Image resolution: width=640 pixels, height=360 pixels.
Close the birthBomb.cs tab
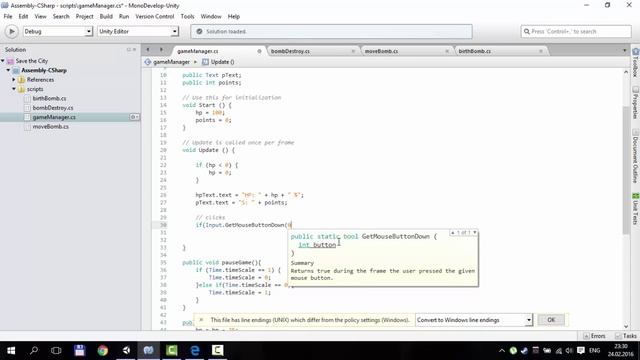541,51
